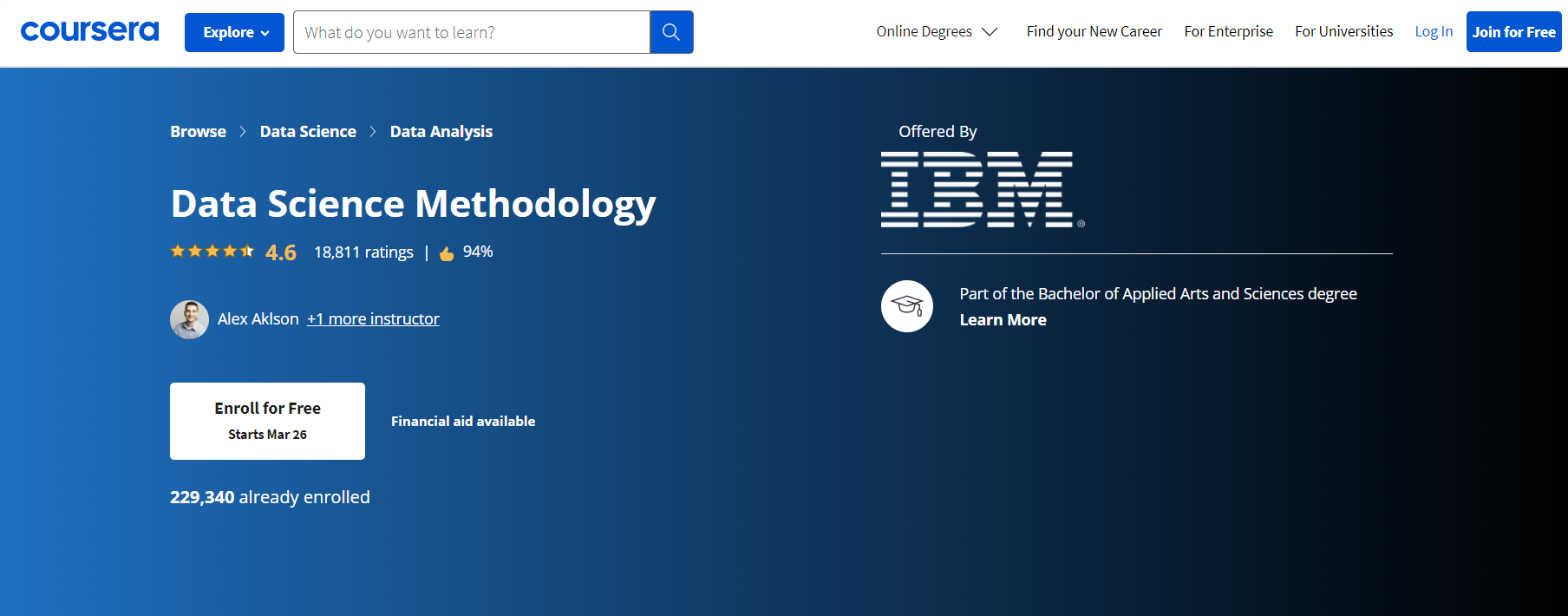Expand the Online Degrees menu
1568x616 pixels.
coord(937,32)
